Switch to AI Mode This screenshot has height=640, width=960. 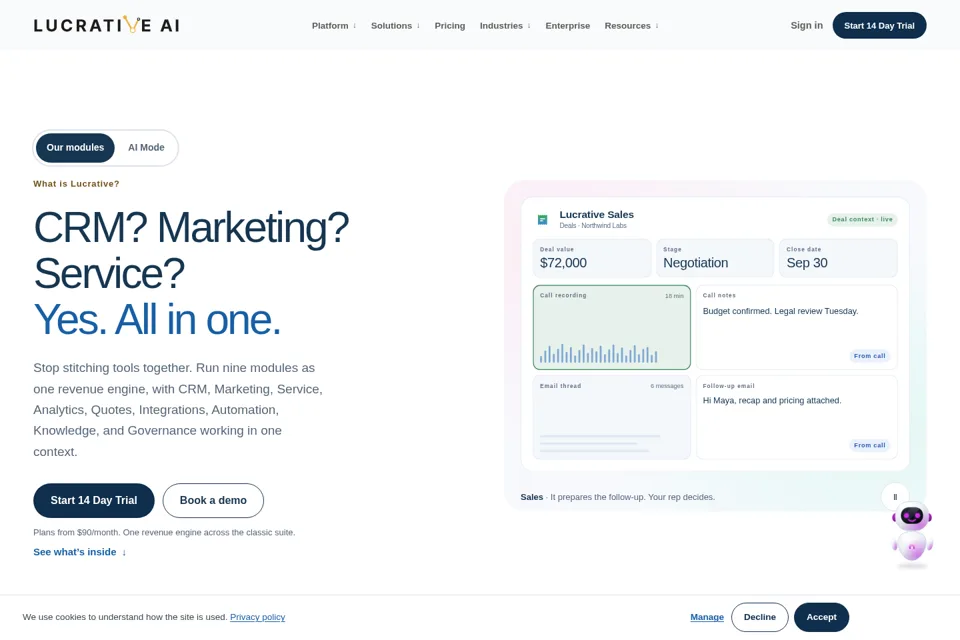146,148
